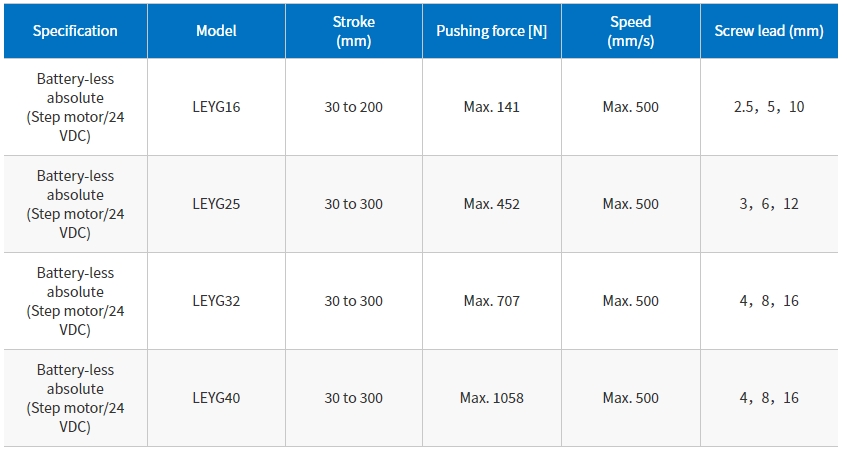Select the LEYG32 model entry

coord(216,301)
